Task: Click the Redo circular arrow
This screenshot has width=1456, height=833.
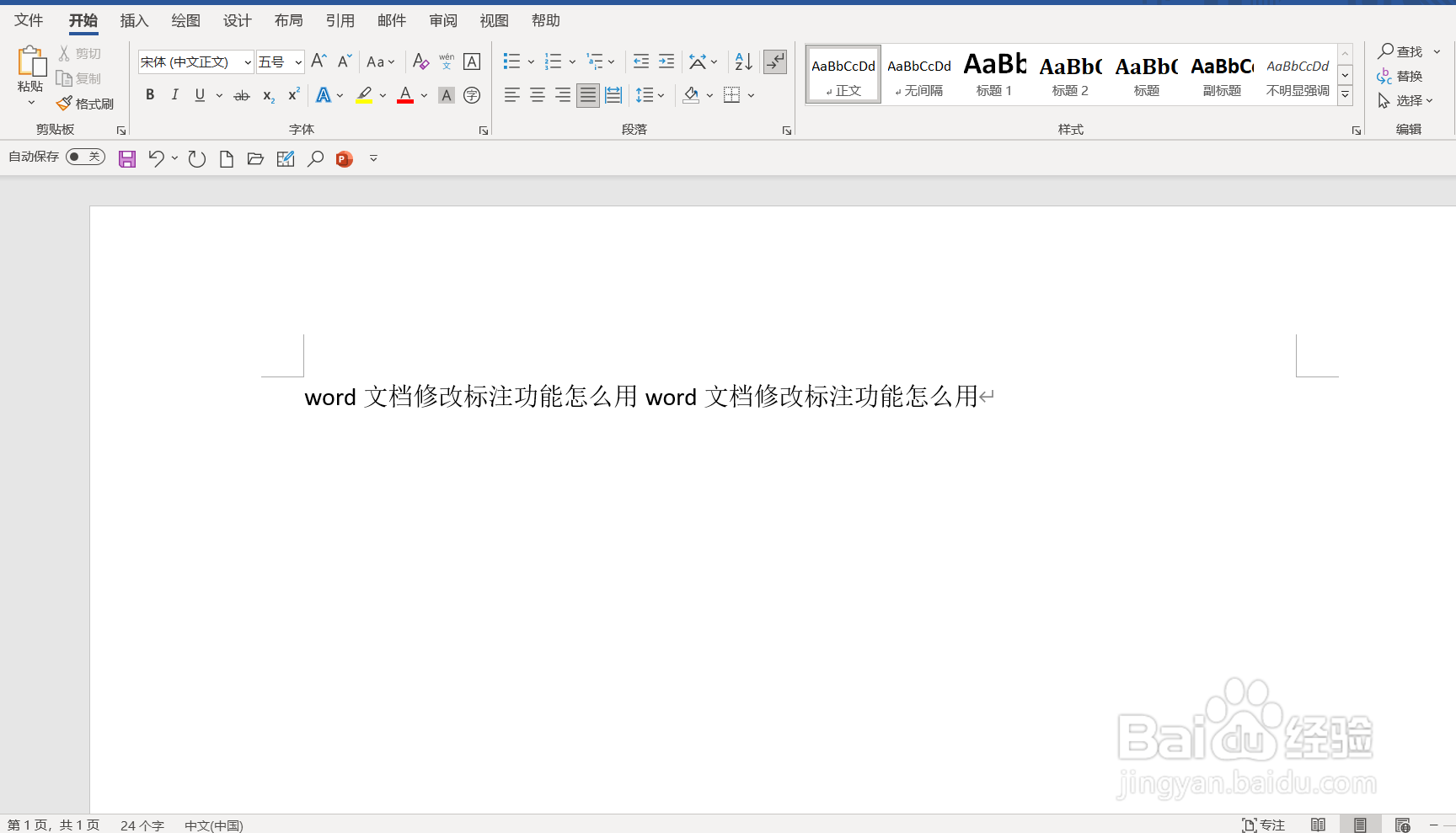Action: (x=197, y=159)
